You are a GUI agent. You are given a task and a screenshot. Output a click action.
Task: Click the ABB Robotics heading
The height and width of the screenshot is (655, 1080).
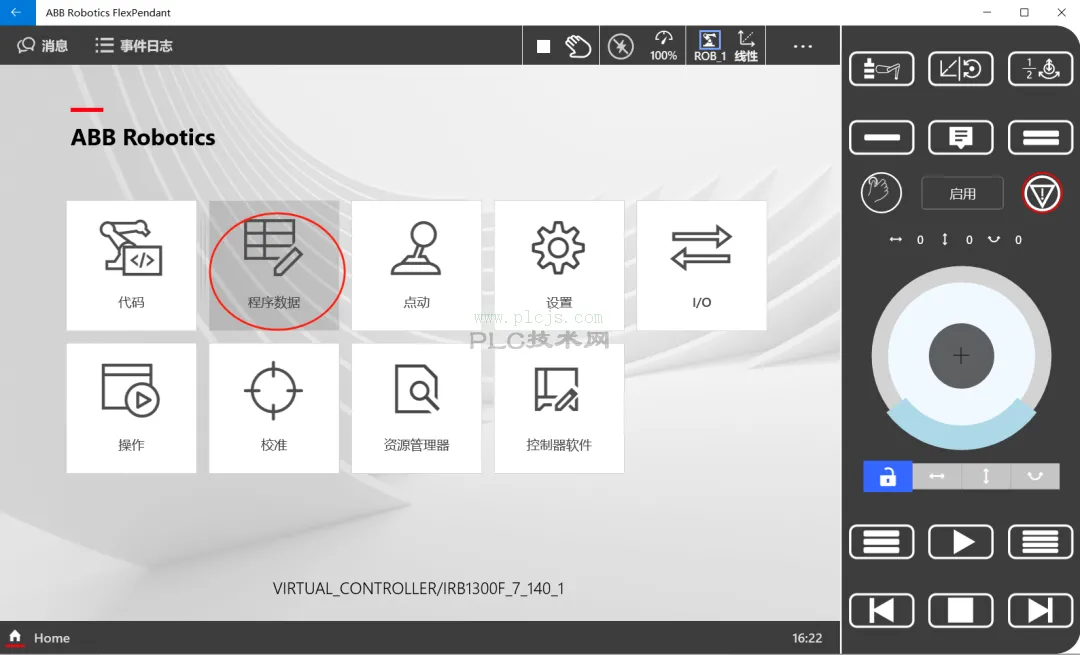143,137
